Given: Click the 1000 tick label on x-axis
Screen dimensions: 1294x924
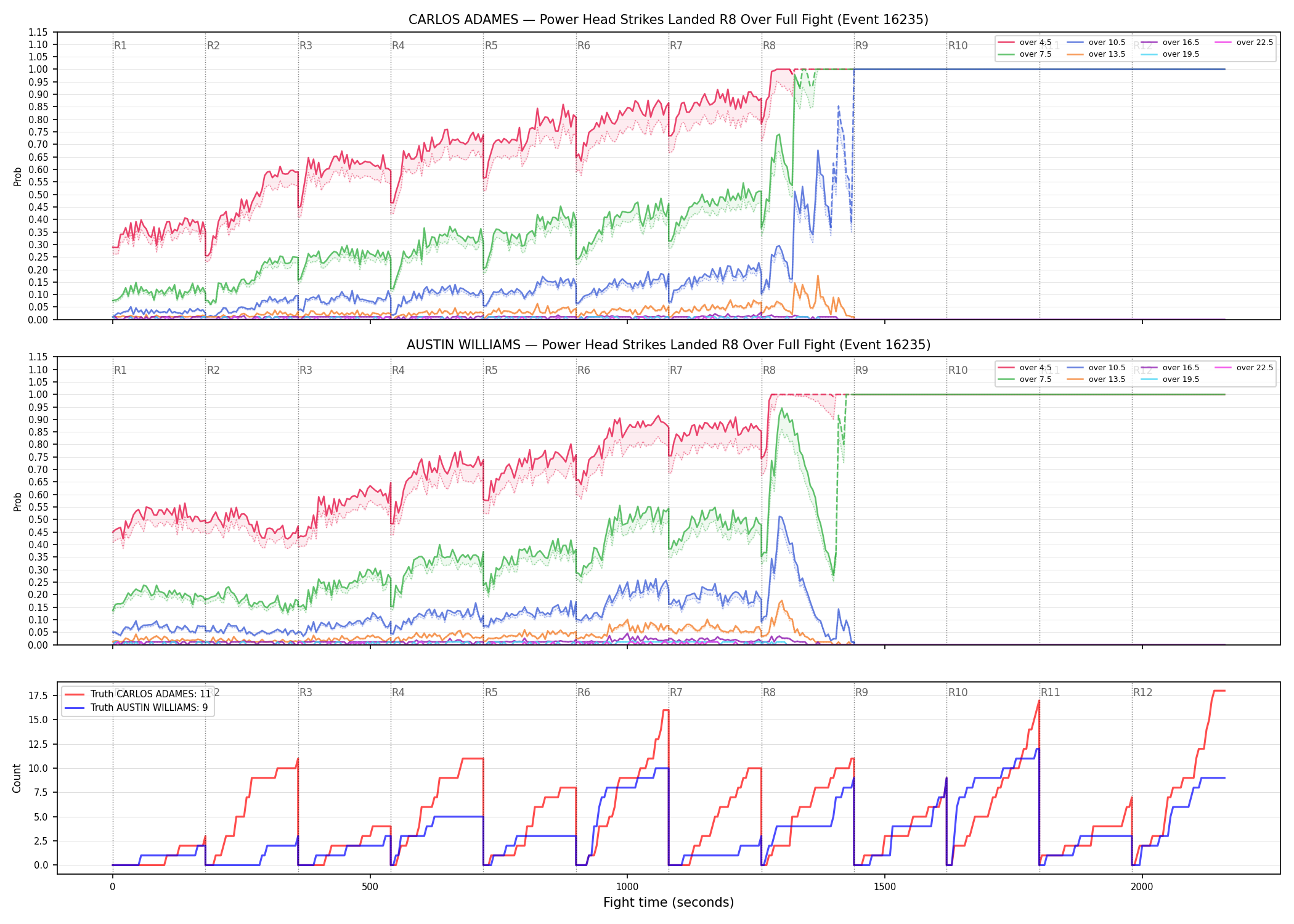Looking at the screenshot, I should coord(627,887).
